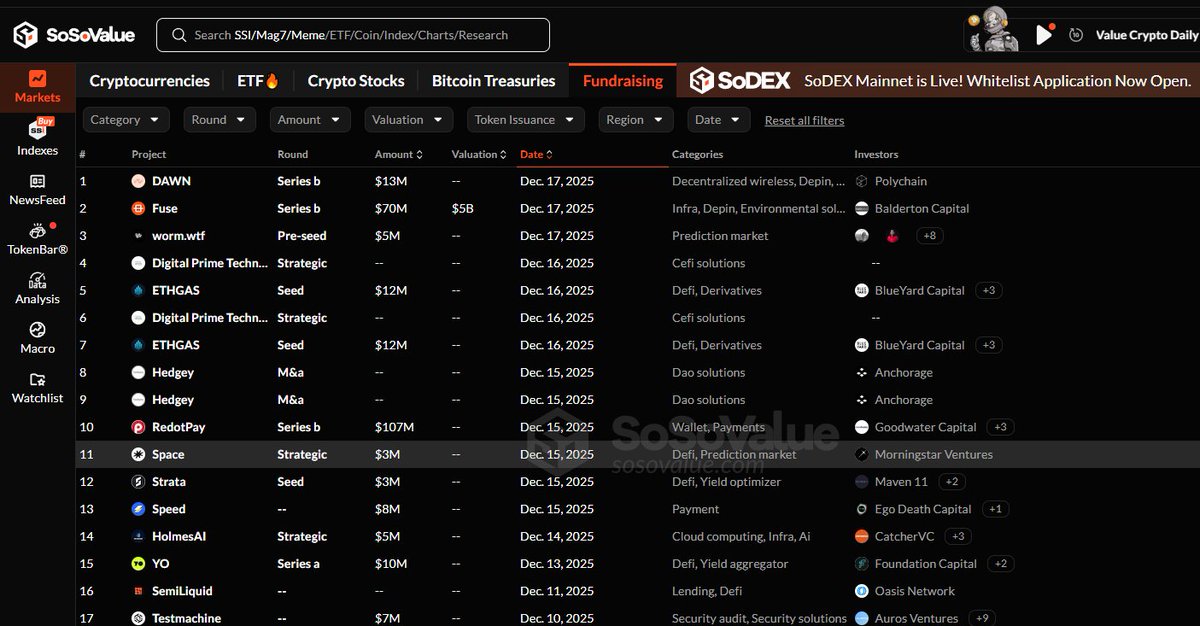Click the Morningstar Ventures investor icon
The width and height of the screenshot is (1200, 626).
[862, 454]
